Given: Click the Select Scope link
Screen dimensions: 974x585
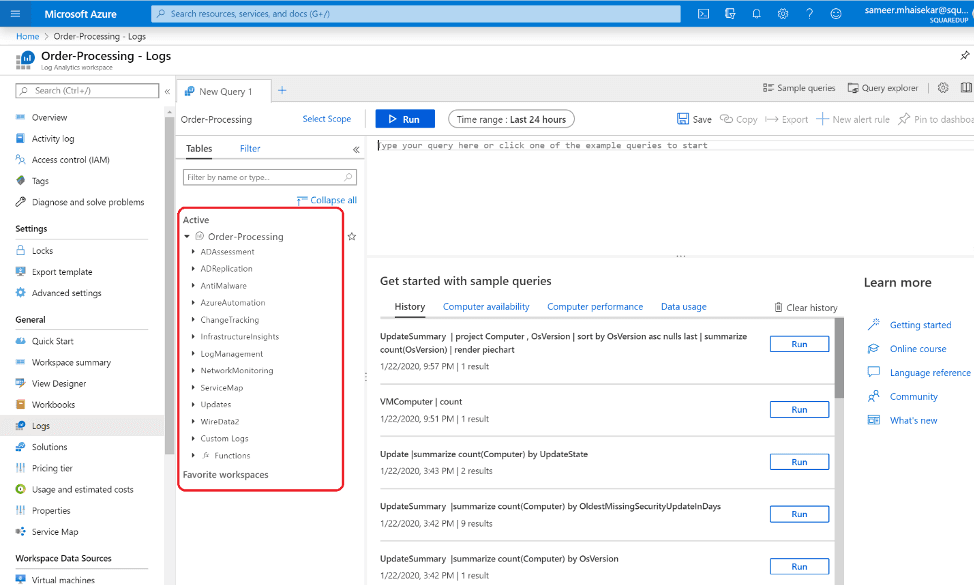Looking at the screenshot, I should pos(326,119).
